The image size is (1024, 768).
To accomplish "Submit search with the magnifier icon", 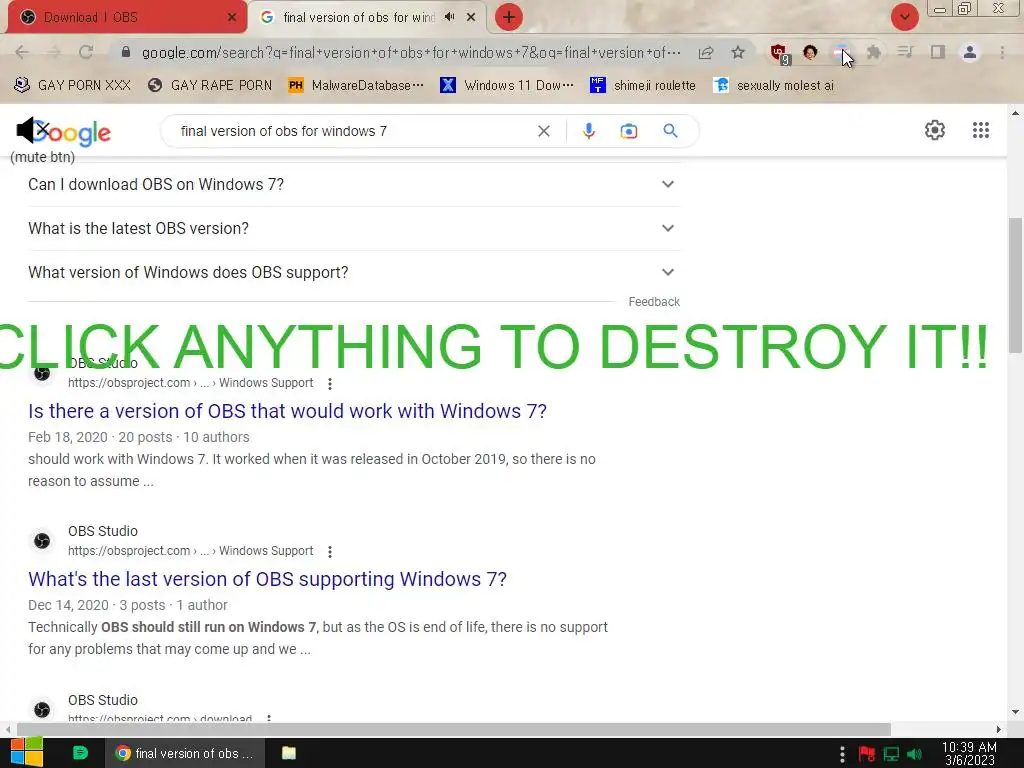I will [670, 131].
